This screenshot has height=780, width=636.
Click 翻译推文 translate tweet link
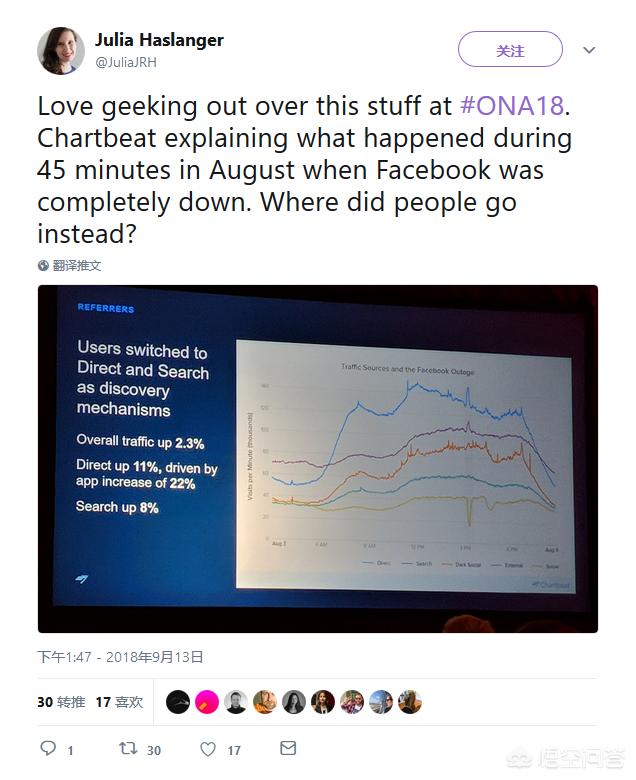click(x=77, y=266)
